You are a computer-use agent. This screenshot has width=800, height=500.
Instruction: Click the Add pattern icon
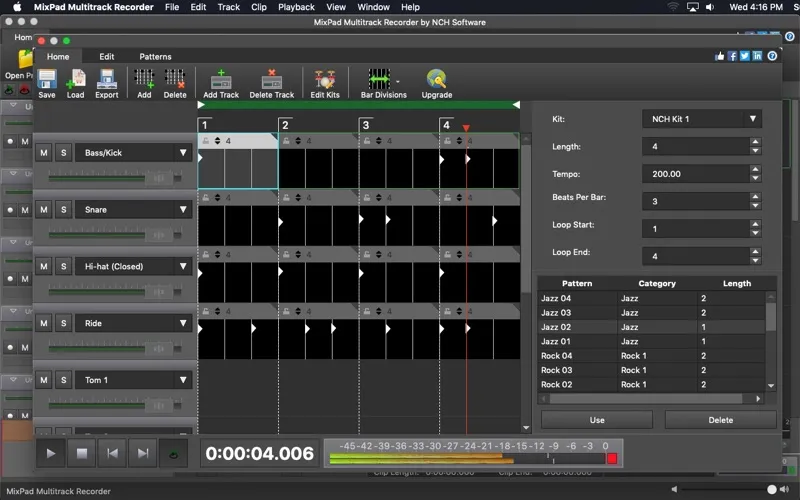[x=144, y=83]
